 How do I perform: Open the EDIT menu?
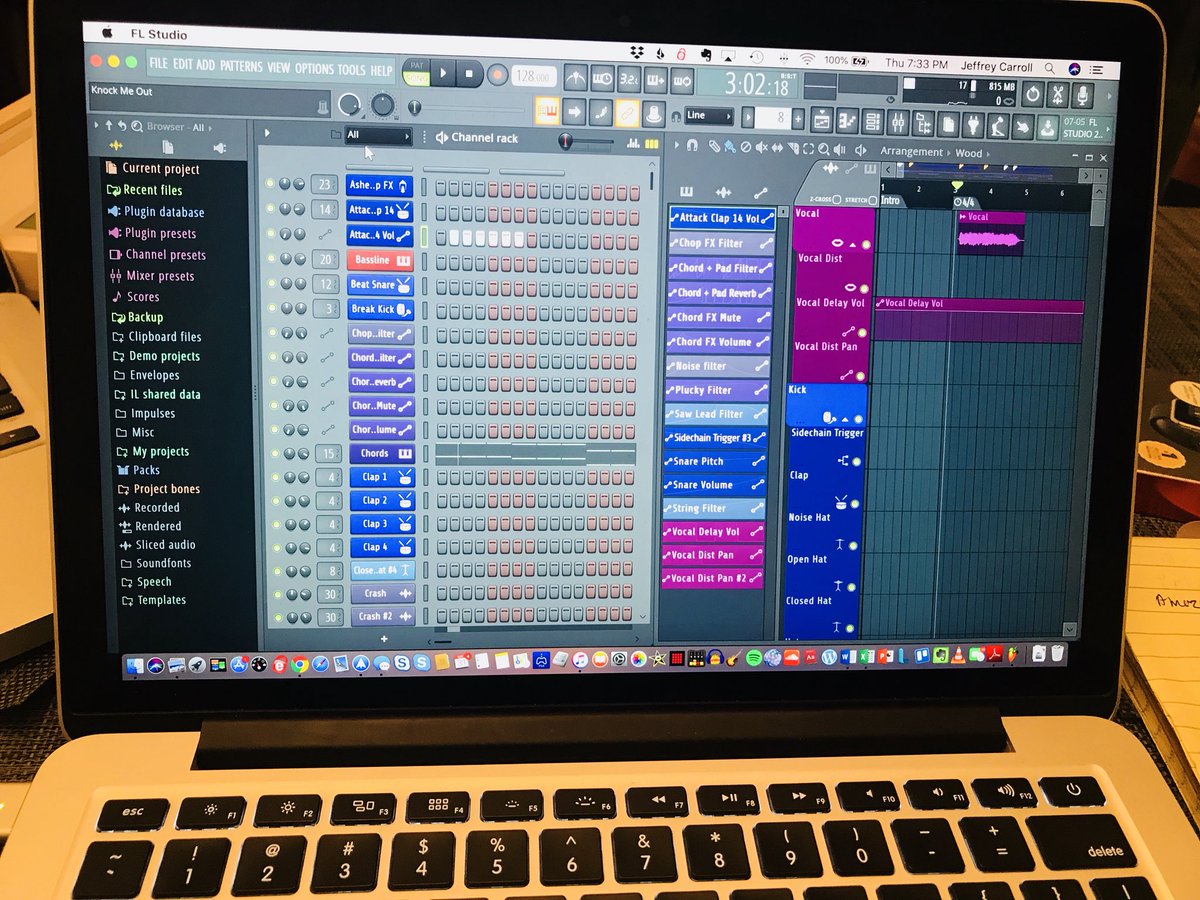[x=183, y=65]
